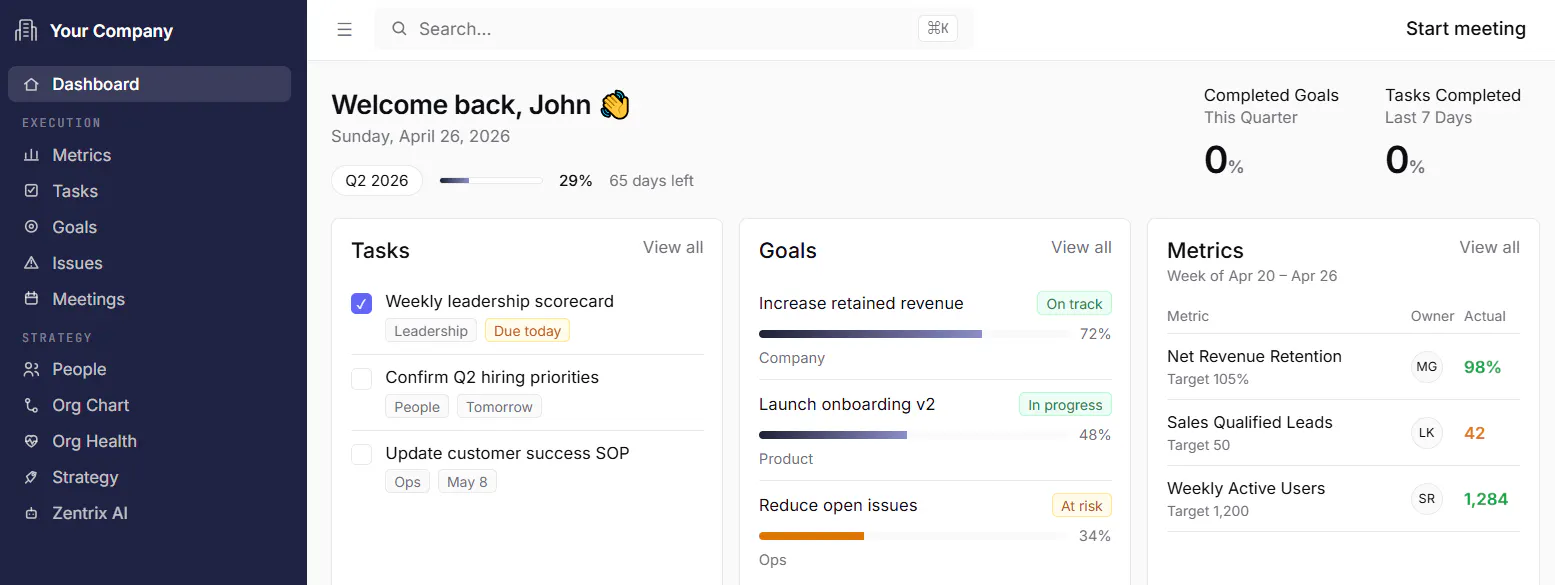1555x585 pixels.
Task: Click the Metrics bar chart icon
Action: [31, 155]
